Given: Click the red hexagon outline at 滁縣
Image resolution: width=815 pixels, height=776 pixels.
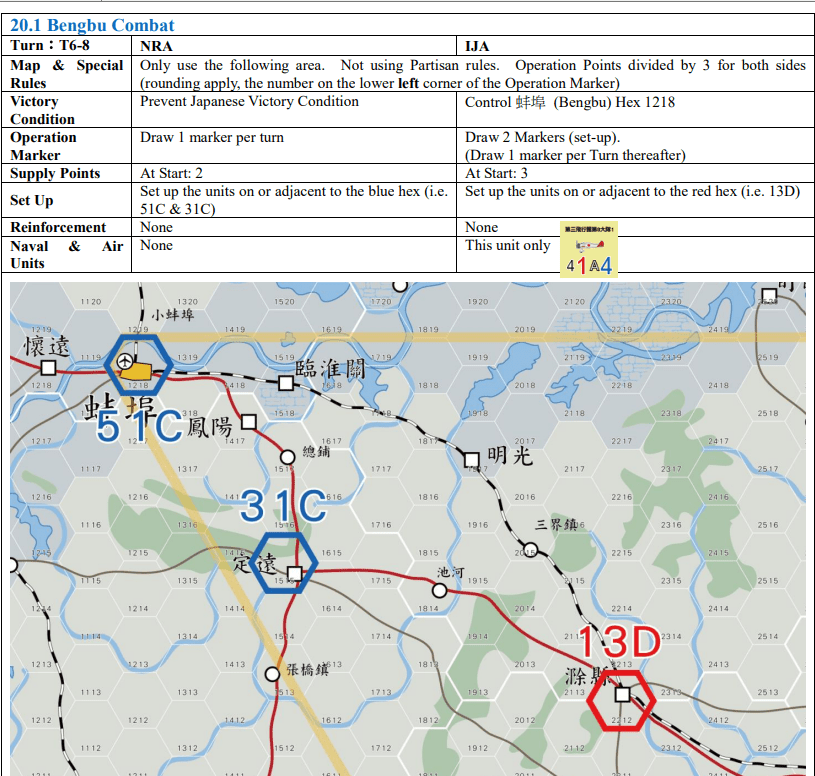Looking at the screenshot, I should tap(621, 701).
